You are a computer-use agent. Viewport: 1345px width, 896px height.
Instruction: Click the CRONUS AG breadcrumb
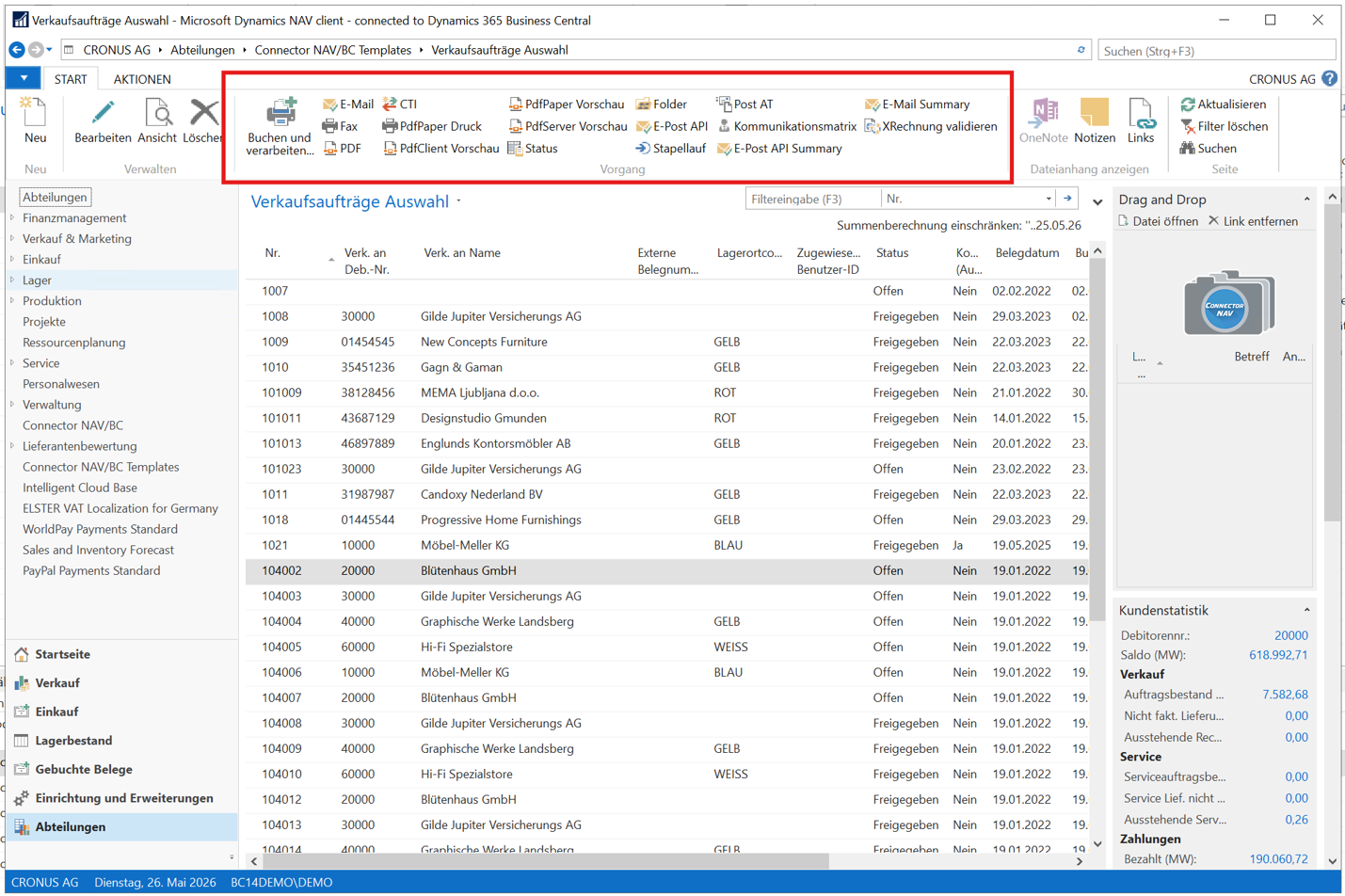tap(117, 50)
